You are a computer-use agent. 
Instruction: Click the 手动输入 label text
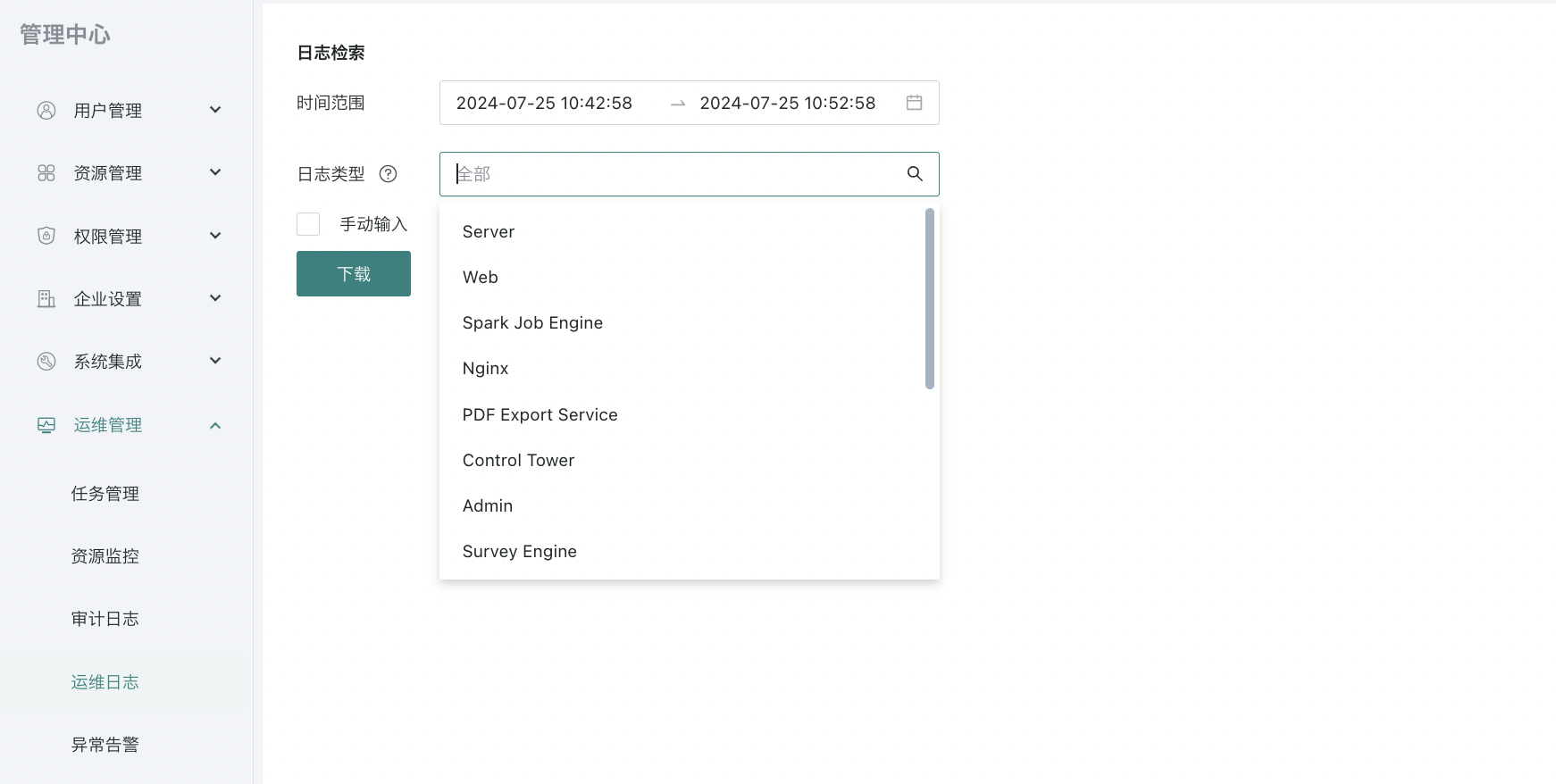click(x=373, y=224)
